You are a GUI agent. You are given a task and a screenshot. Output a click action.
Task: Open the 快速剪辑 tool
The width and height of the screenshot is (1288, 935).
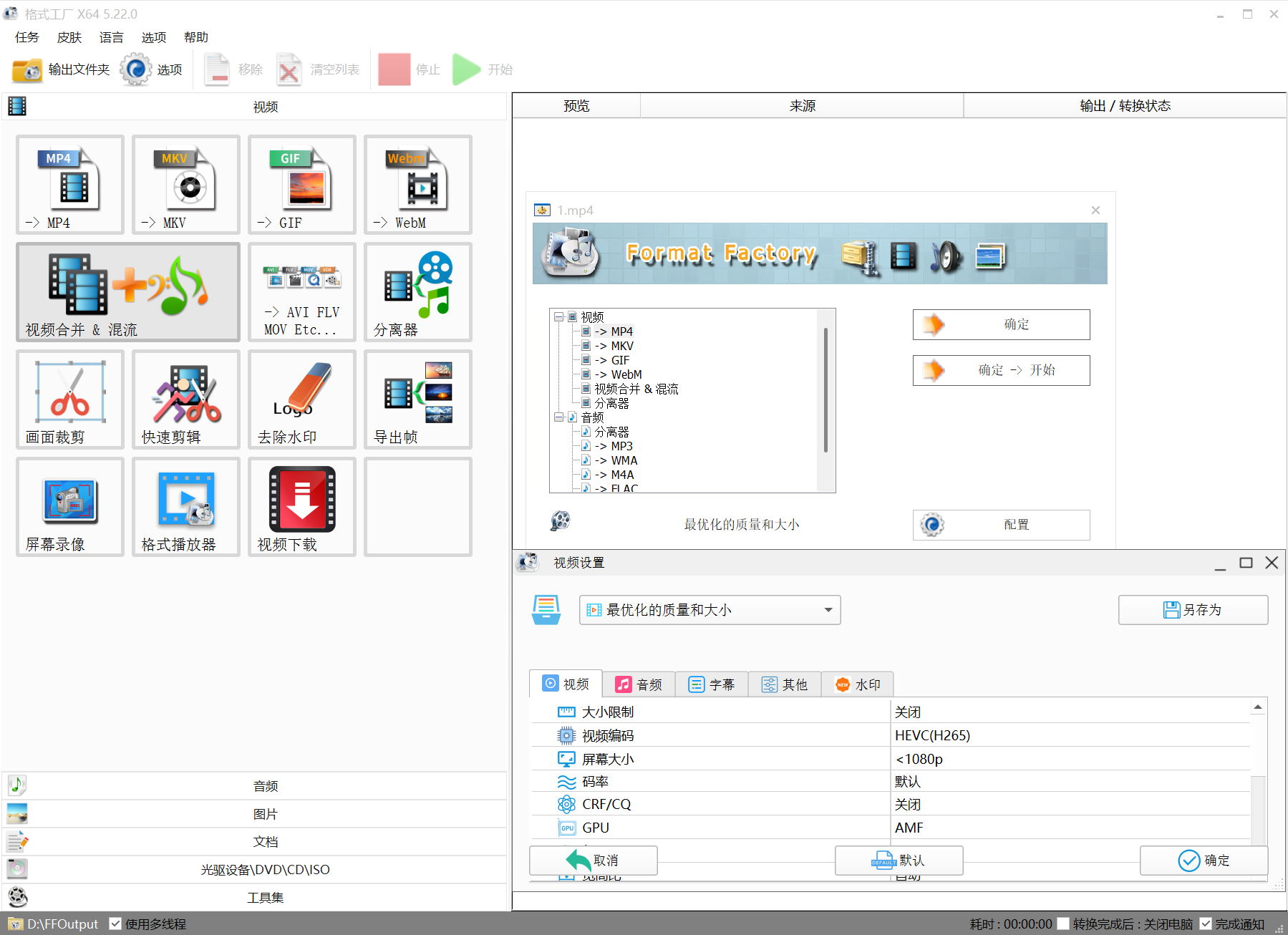(x=186, y=399)
